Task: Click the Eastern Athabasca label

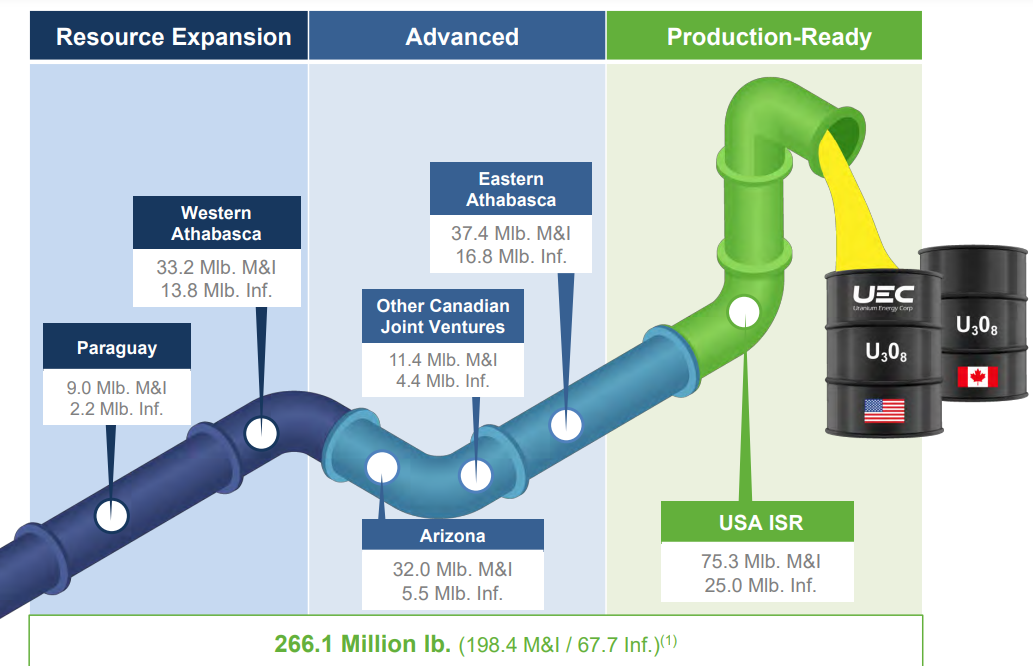Action: [x=511, y=189]
